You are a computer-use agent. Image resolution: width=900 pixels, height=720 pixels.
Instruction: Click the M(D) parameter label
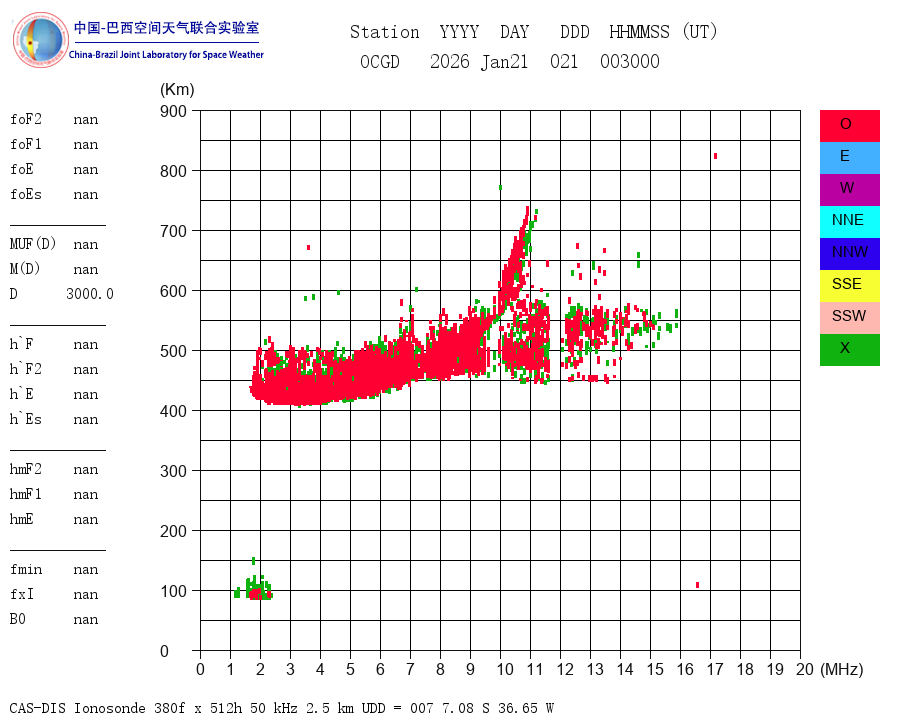(25, 269)
